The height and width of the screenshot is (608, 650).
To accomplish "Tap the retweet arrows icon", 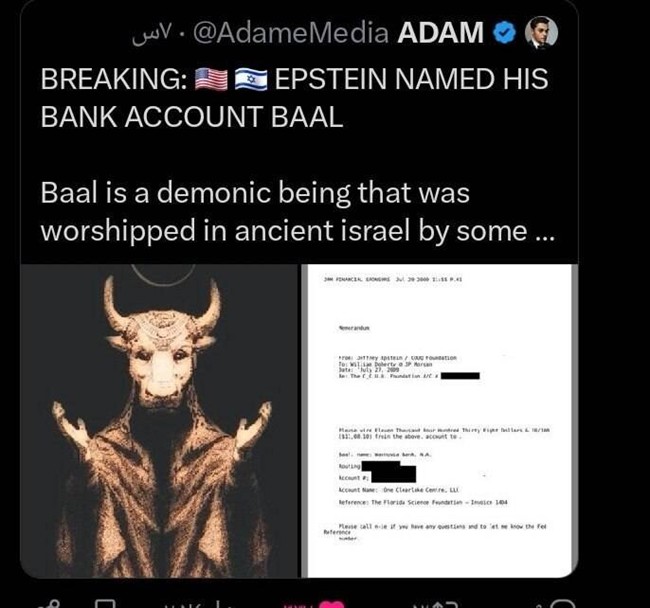I will click(448, 604).
